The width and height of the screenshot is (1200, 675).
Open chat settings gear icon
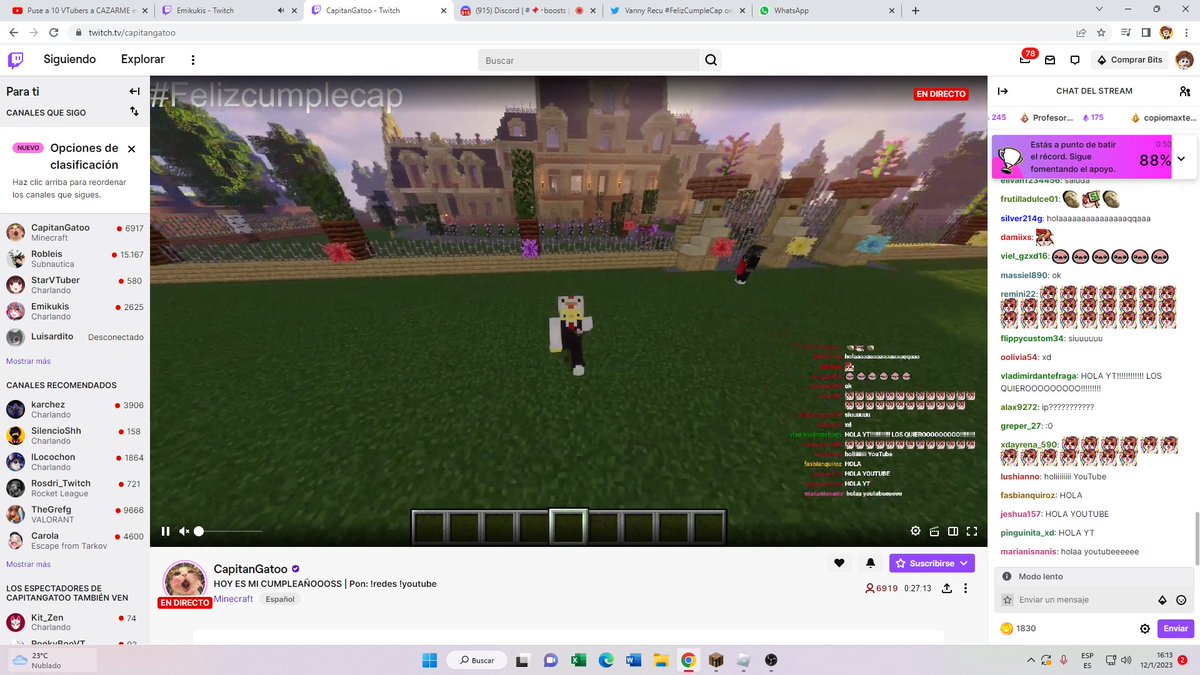tap(1145, 629)
